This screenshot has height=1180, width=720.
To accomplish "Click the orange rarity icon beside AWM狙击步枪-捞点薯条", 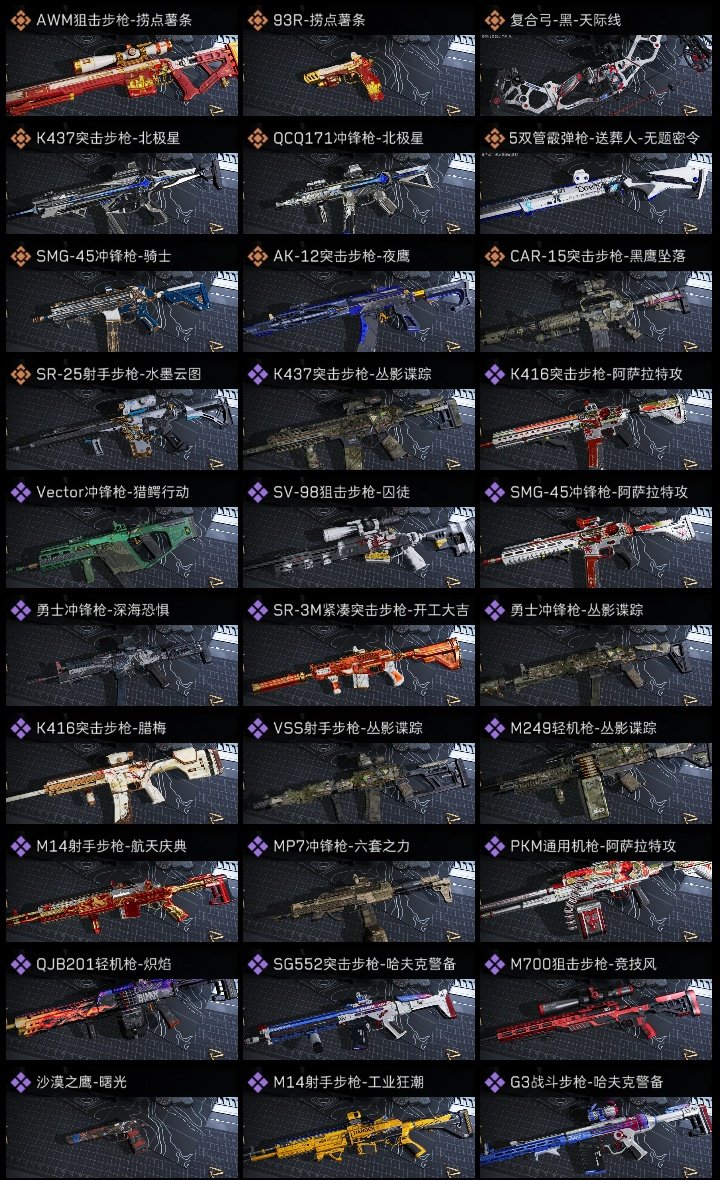I will coord(20,20).
